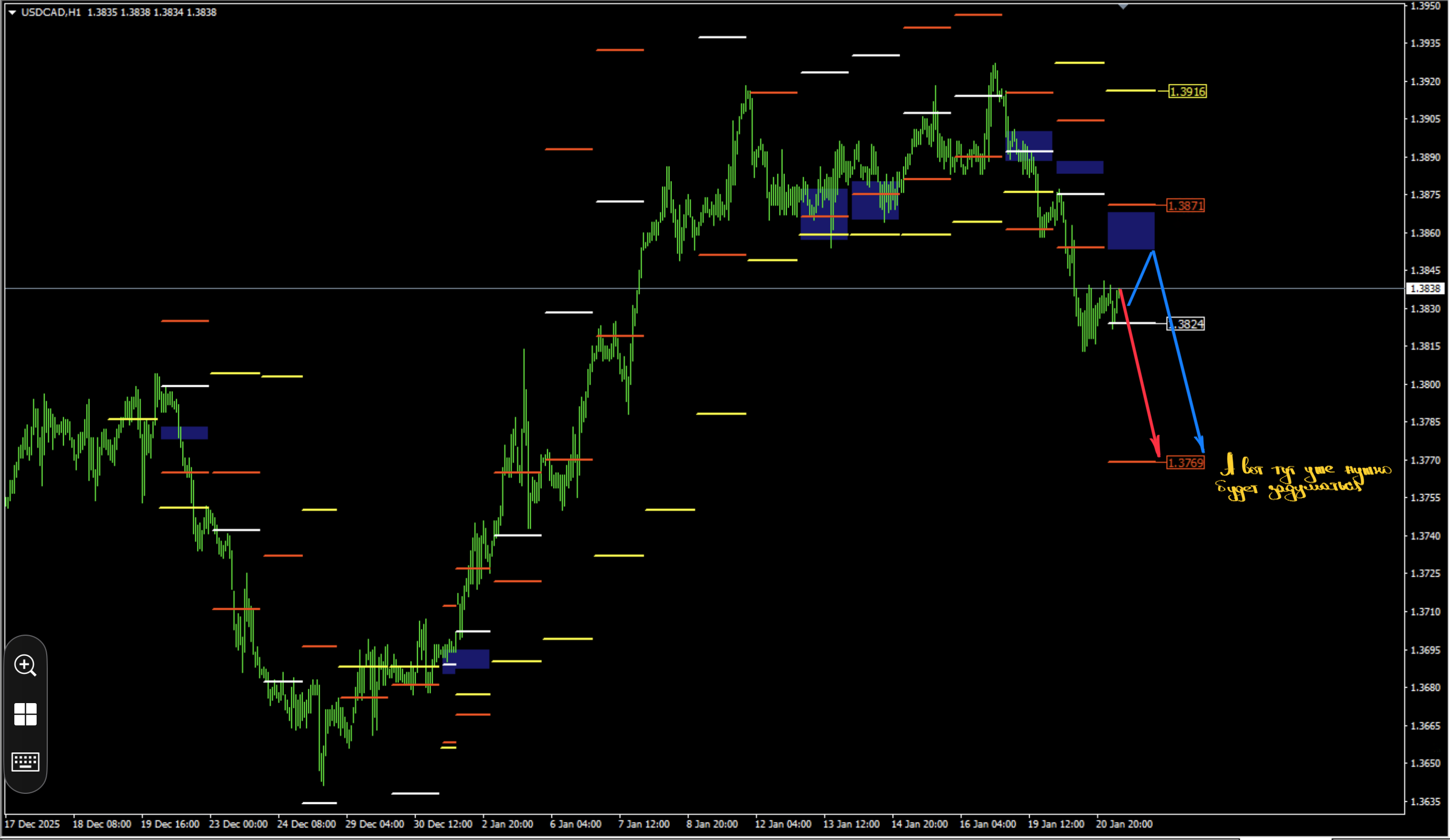Viewport: 1450px width, 840px height.
Task: Click the 8 Jan 20:00 time label
Action: tap(712, 824)
